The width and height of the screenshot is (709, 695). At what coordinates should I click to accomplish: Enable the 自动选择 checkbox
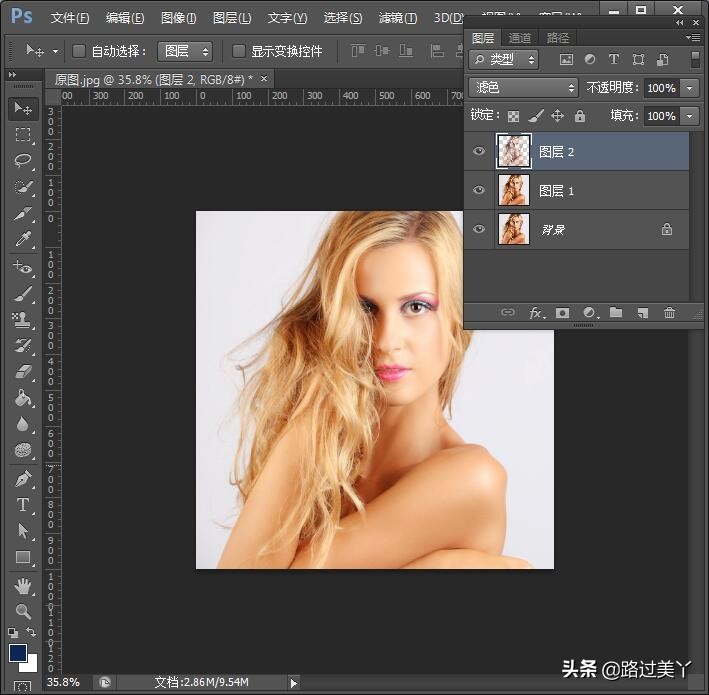[79, 51]
